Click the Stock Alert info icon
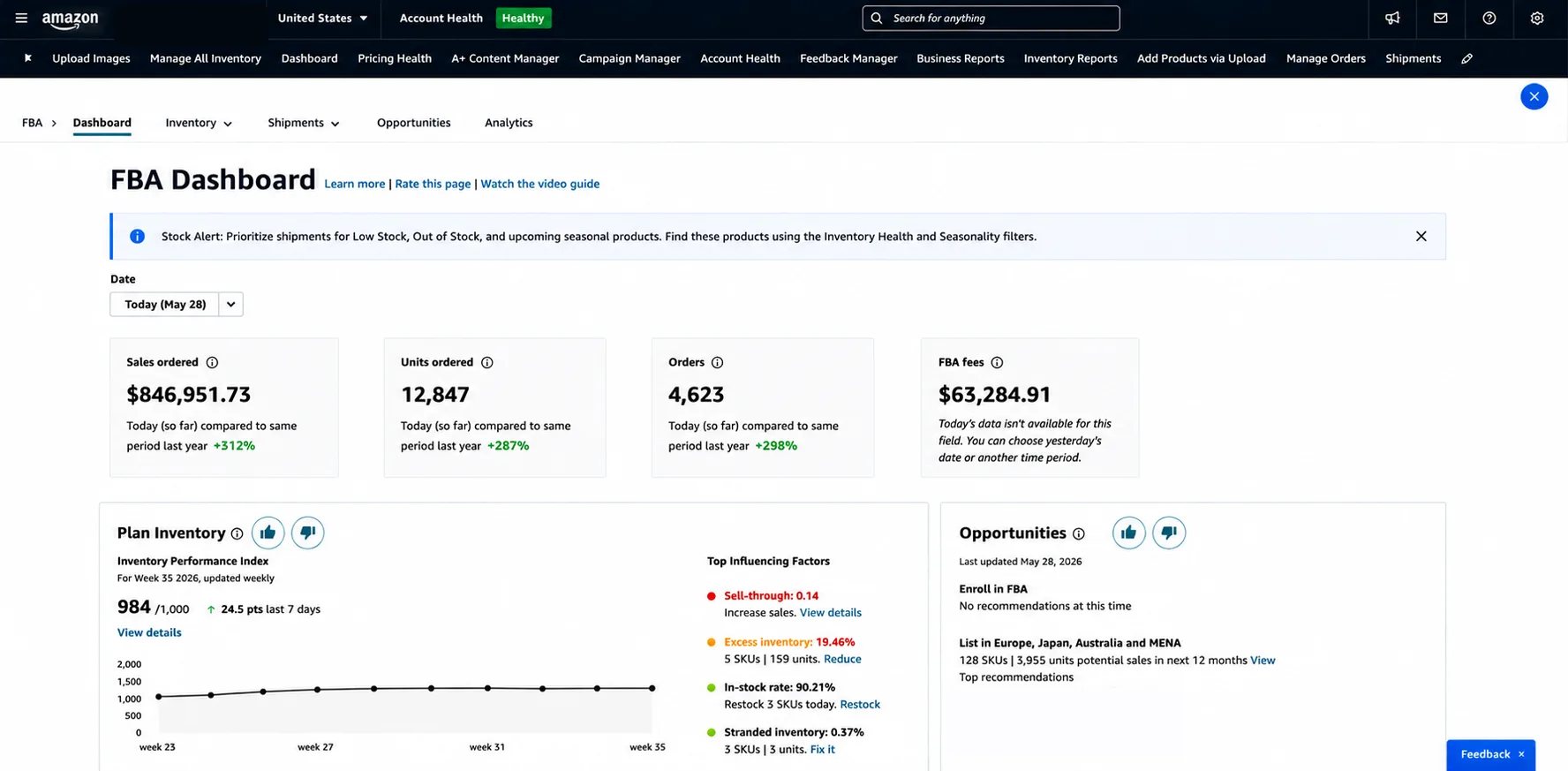Image resolution: width=1568 pixels, height=771 pixels. click(x=137, y=236)
